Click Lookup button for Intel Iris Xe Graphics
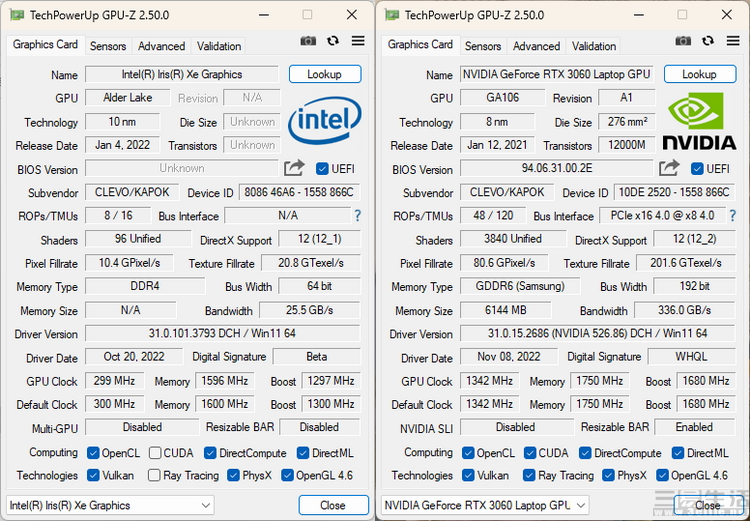 pos(324,74)
